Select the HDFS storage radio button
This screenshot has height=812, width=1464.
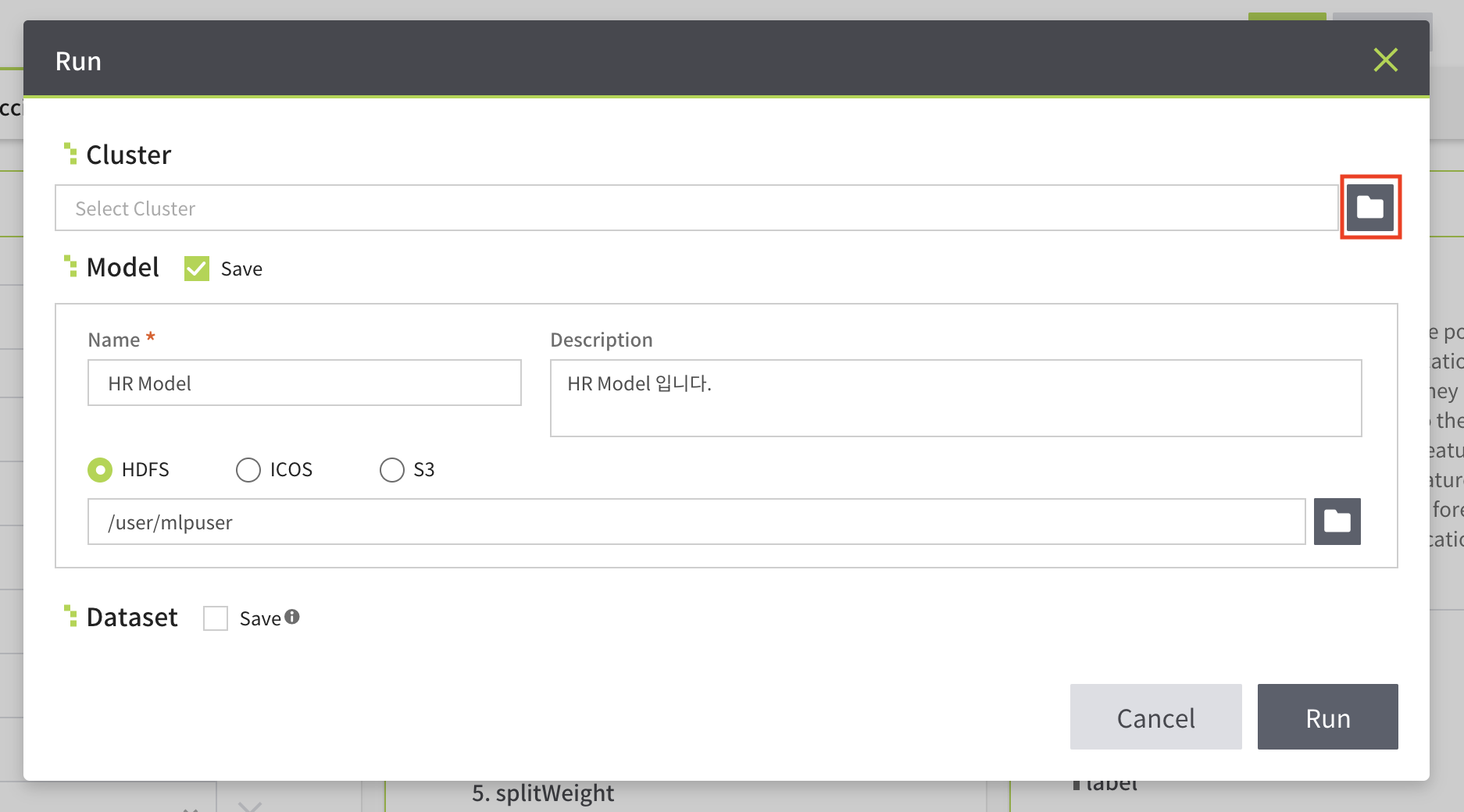pyautogui.click(x=100, y=470)
